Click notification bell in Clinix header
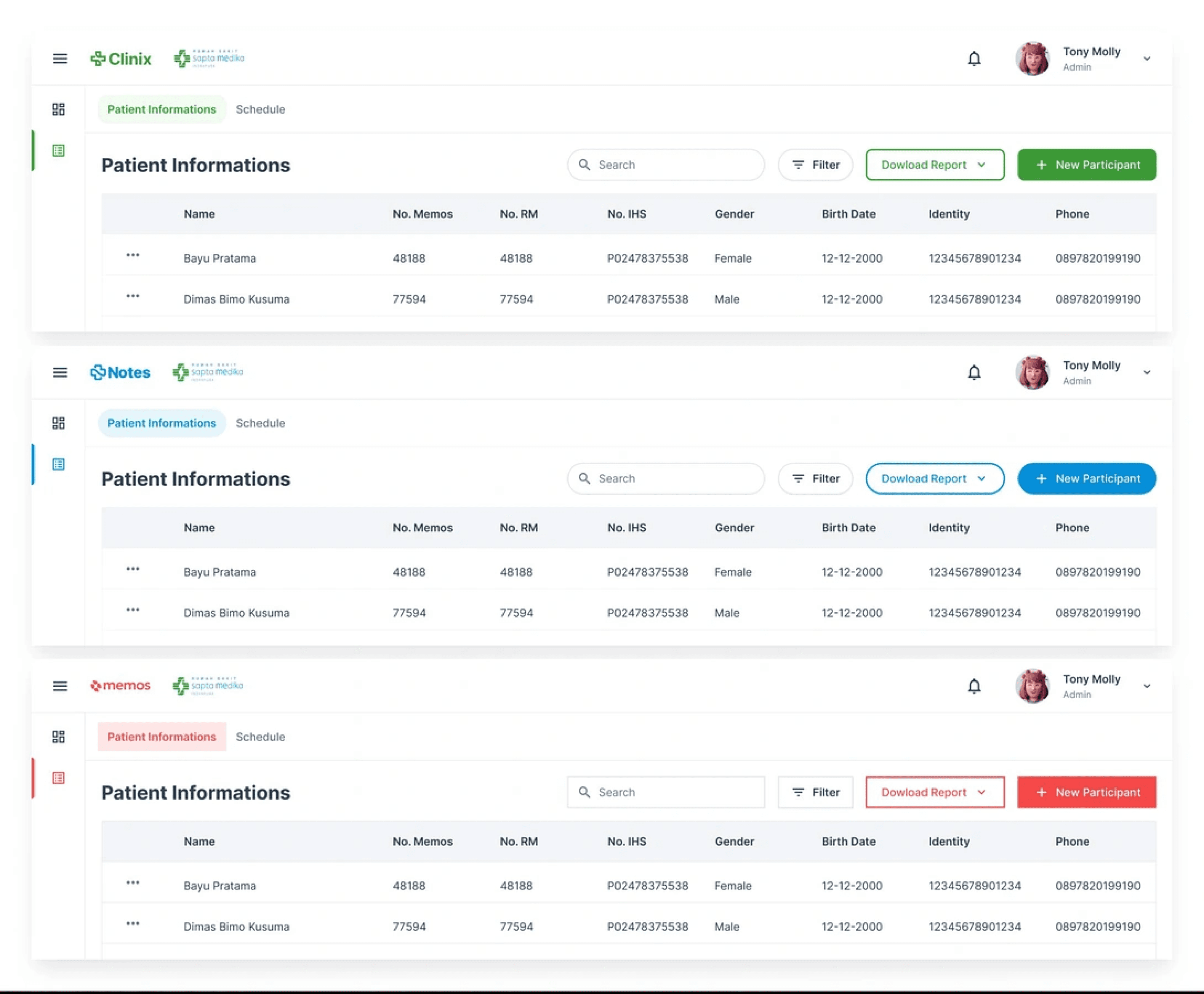 click(x=974, y=58)
